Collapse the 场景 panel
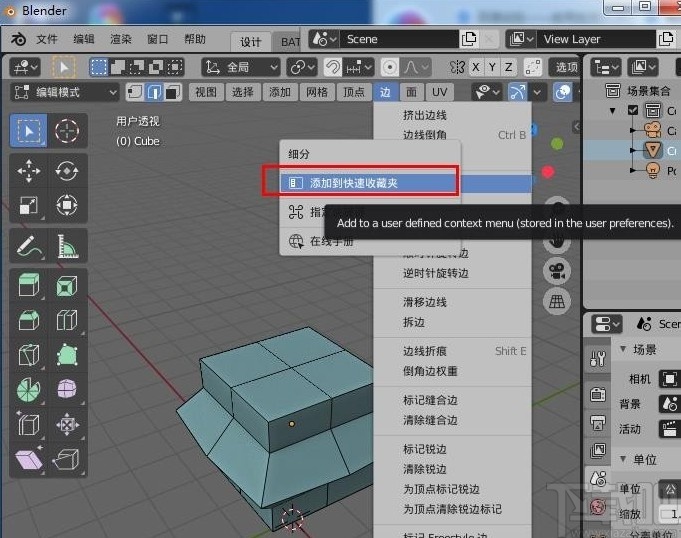The width and height of the screenshot is (681, 538). pyautogui.click(x=624, y=349)
